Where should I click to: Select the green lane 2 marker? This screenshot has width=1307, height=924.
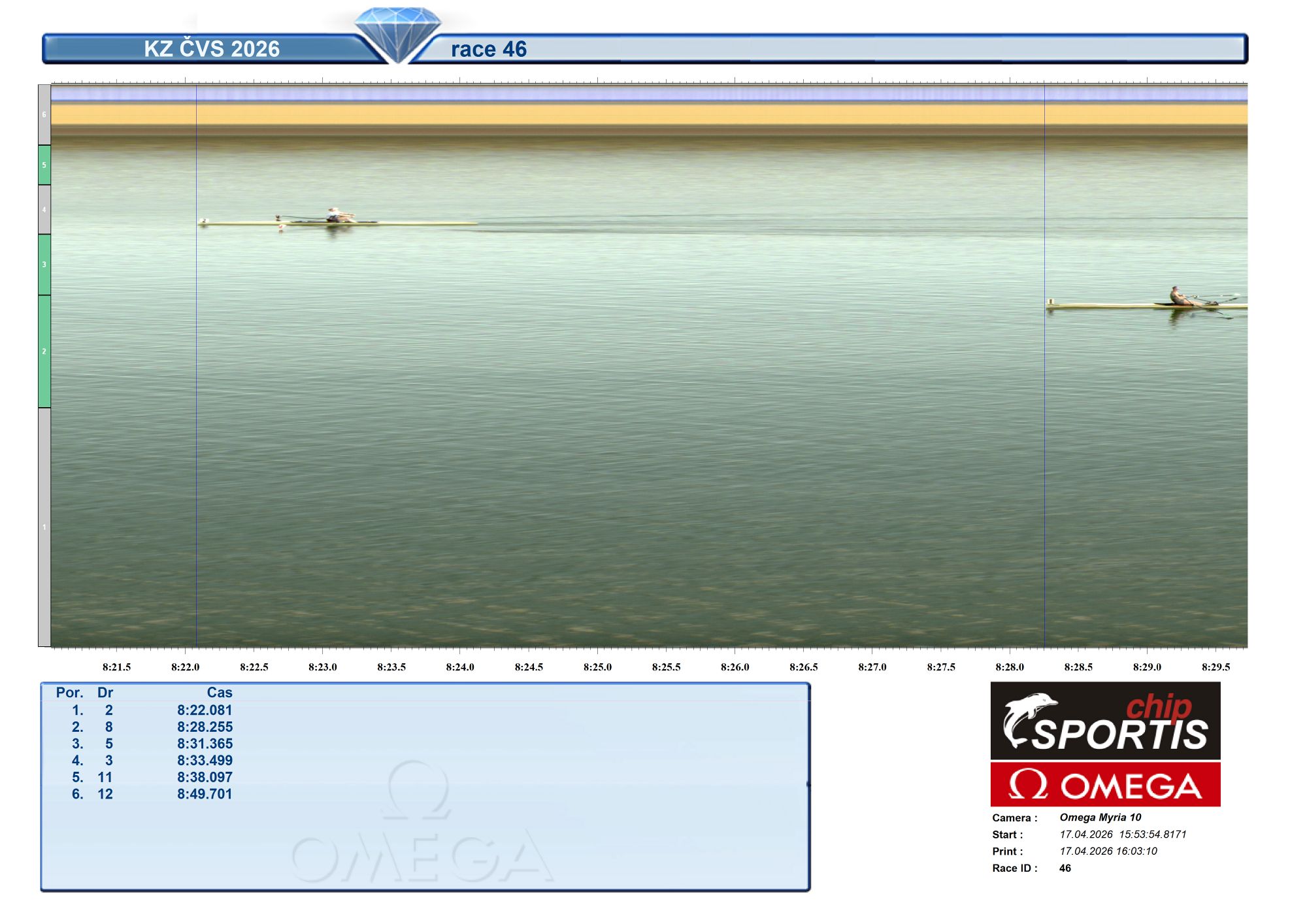(x=44, y=352)
